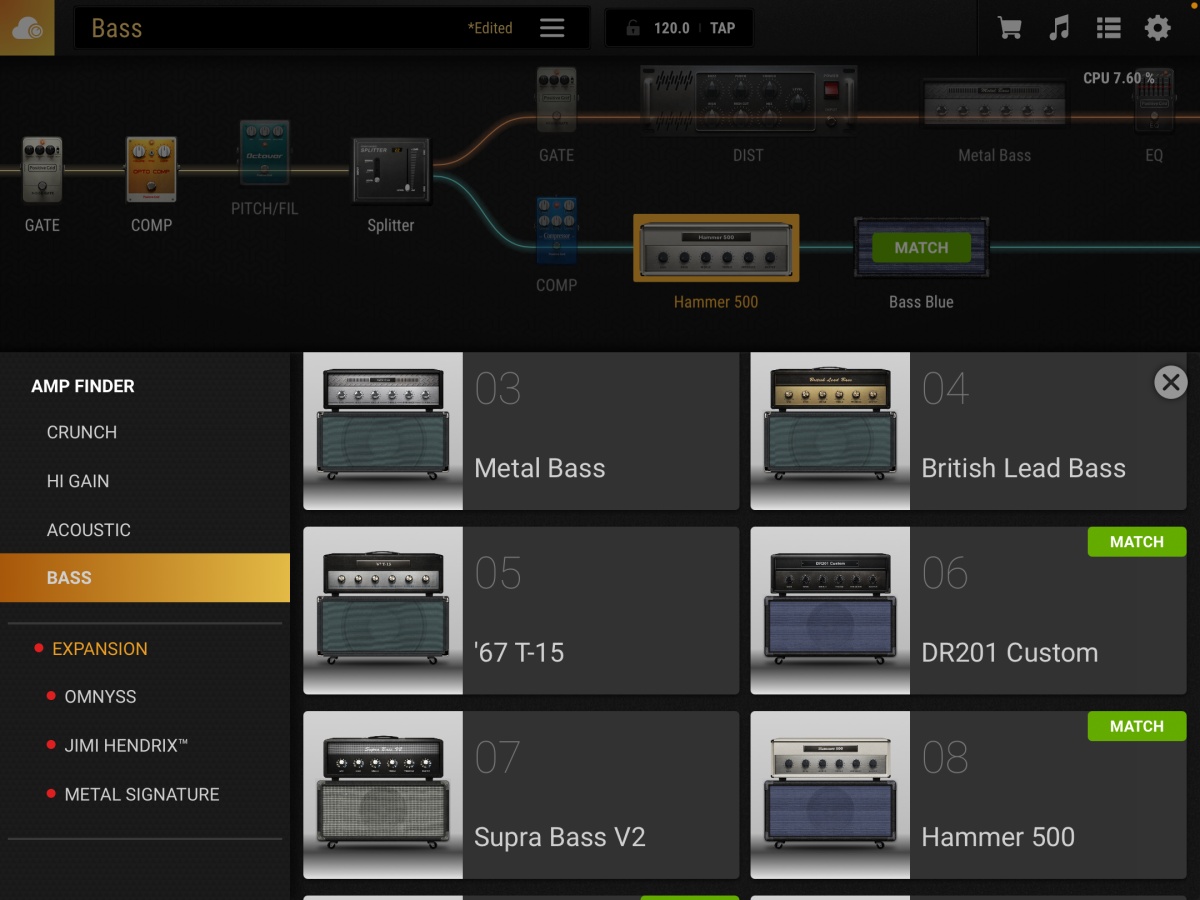This screenshot has height=900, width=1200.
Task: Select the PITCH/FIL Octaver pedal
Action: (x=264, y=153)
